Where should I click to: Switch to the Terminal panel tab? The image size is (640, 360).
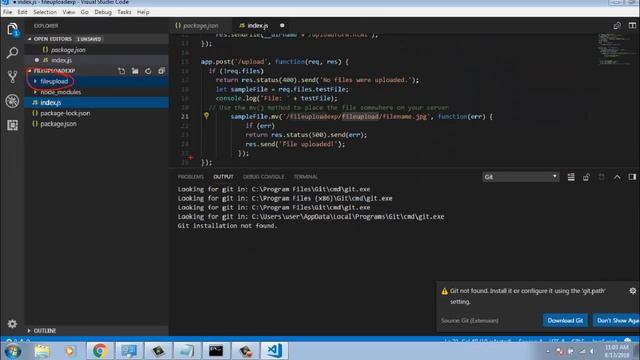(305, 177)
